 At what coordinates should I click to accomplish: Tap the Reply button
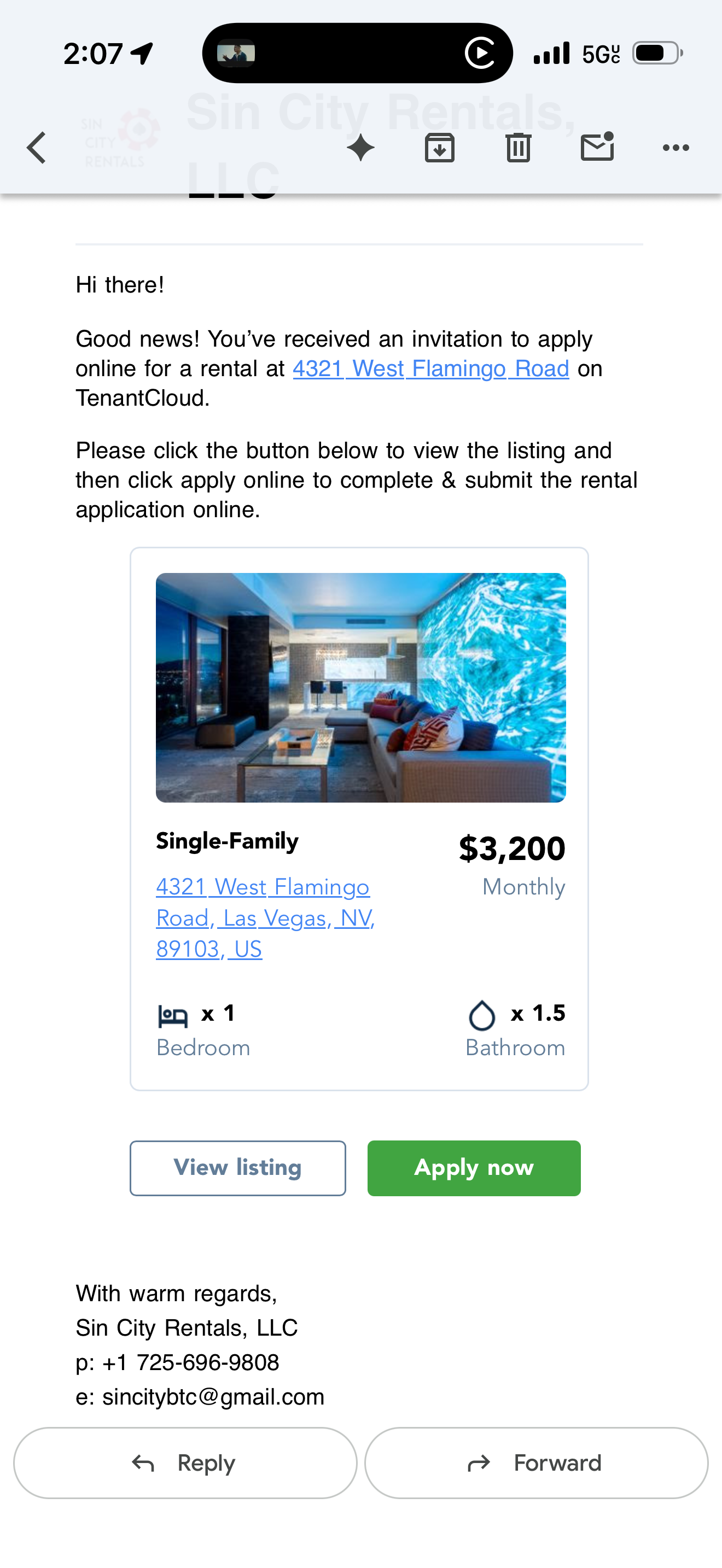coord(185,1462)
